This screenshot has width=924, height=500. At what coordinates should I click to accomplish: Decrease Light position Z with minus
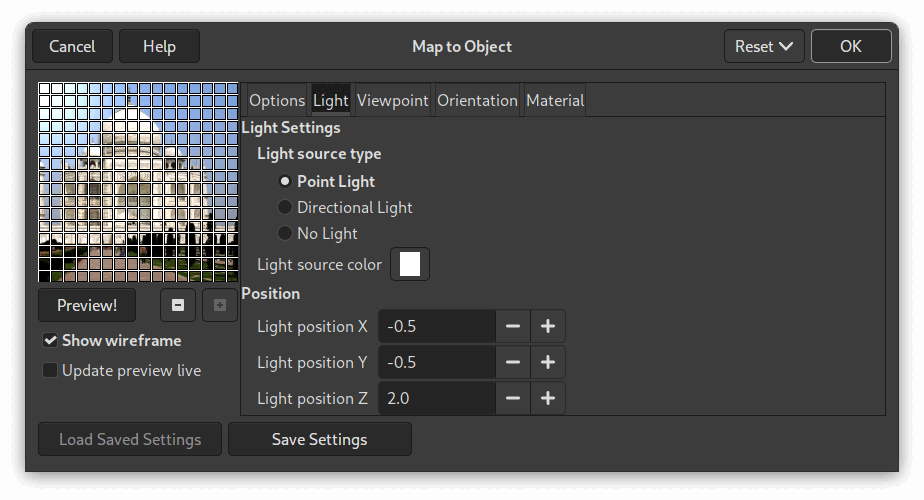click(513, 398)
